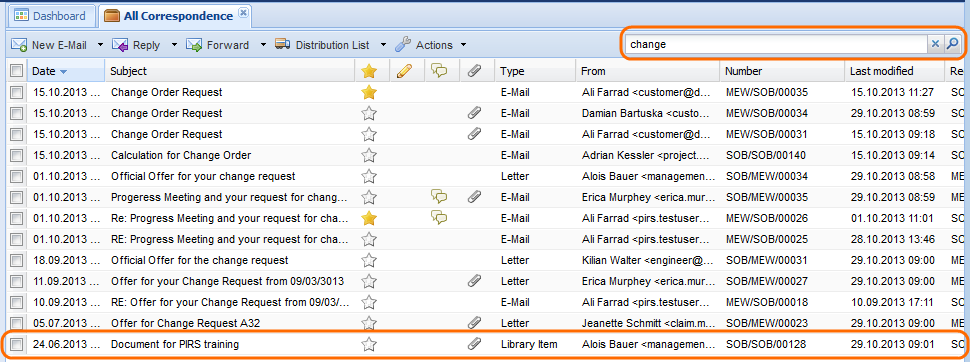970x362 pixels.
Task: Open 'Offer for your Change Request from 09/03/3013'
Action: [x=227, y=281]
